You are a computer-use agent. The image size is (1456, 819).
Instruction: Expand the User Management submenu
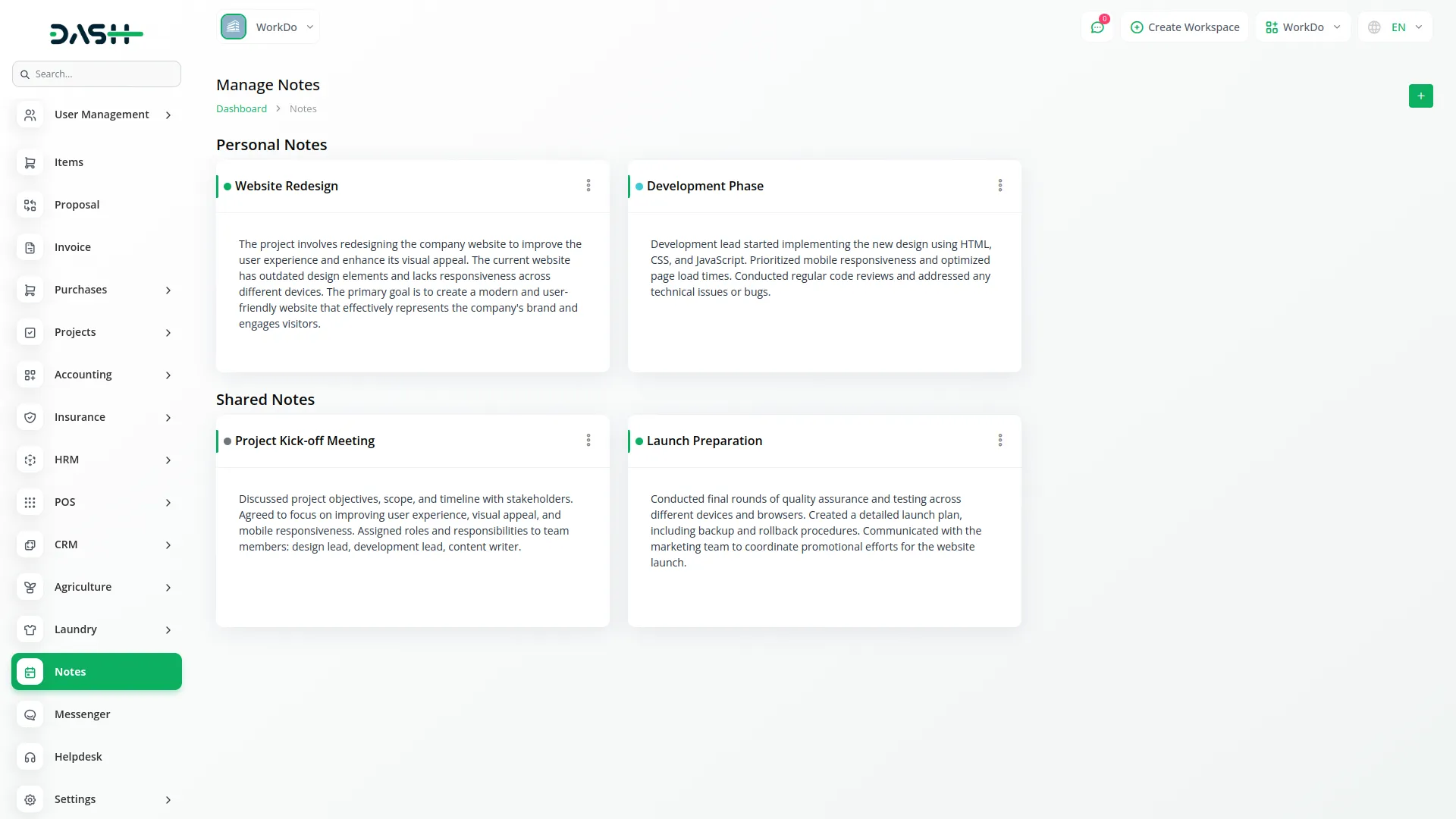click(x=168, y=115)
